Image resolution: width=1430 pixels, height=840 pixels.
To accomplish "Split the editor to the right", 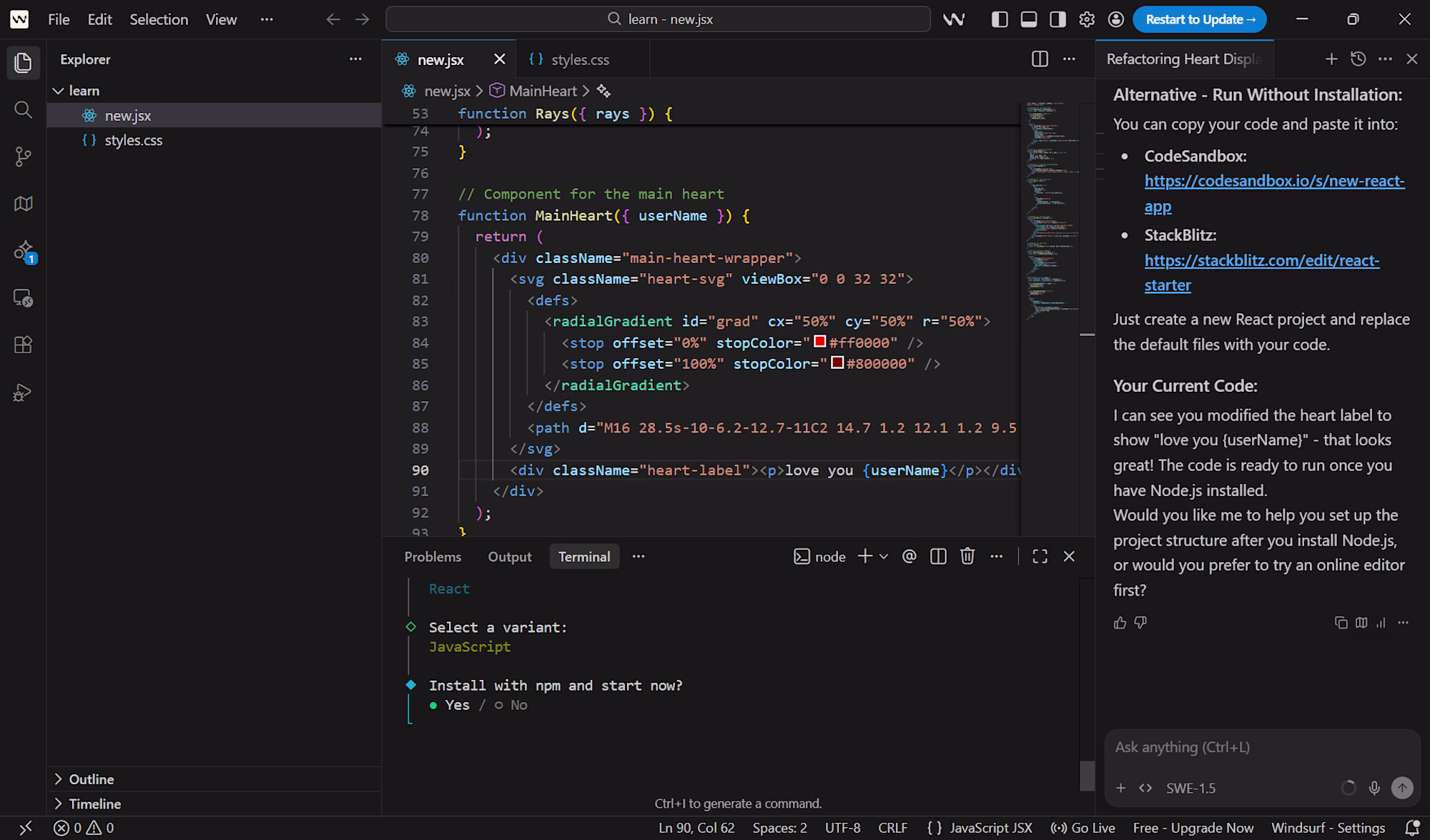I will click(x=1040, y=59).
